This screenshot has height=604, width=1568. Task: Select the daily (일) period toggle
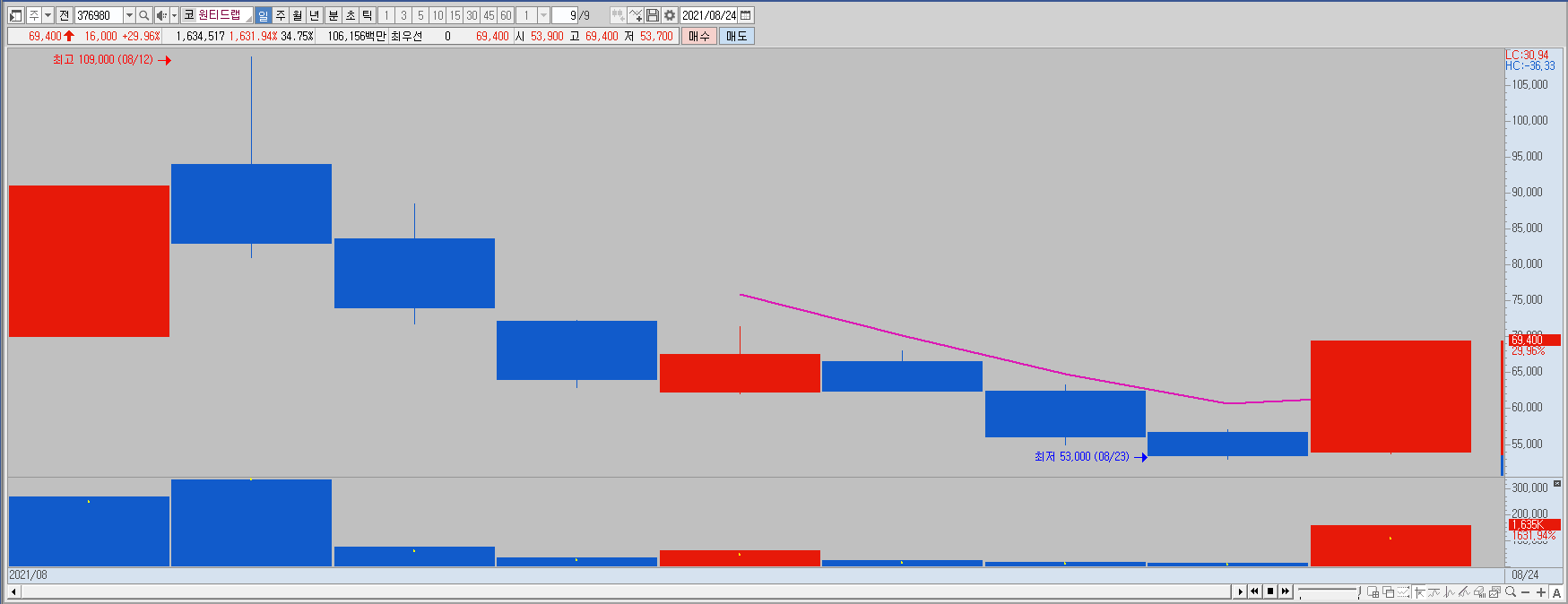coord(263,15)
